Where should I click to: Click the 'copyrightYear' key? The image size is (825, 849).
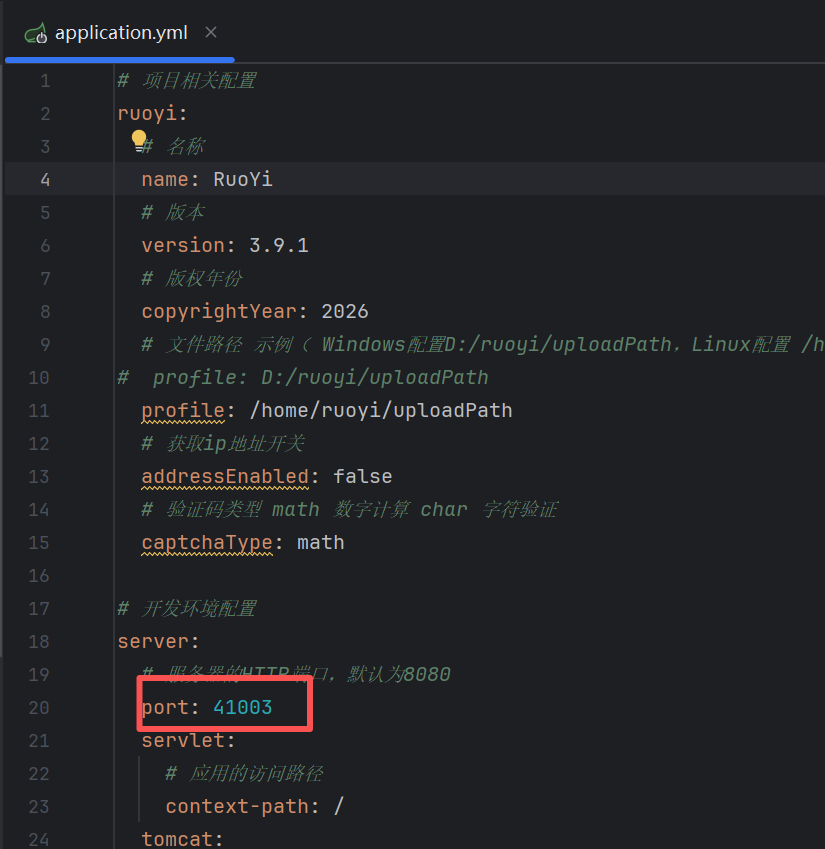point(219,312)
